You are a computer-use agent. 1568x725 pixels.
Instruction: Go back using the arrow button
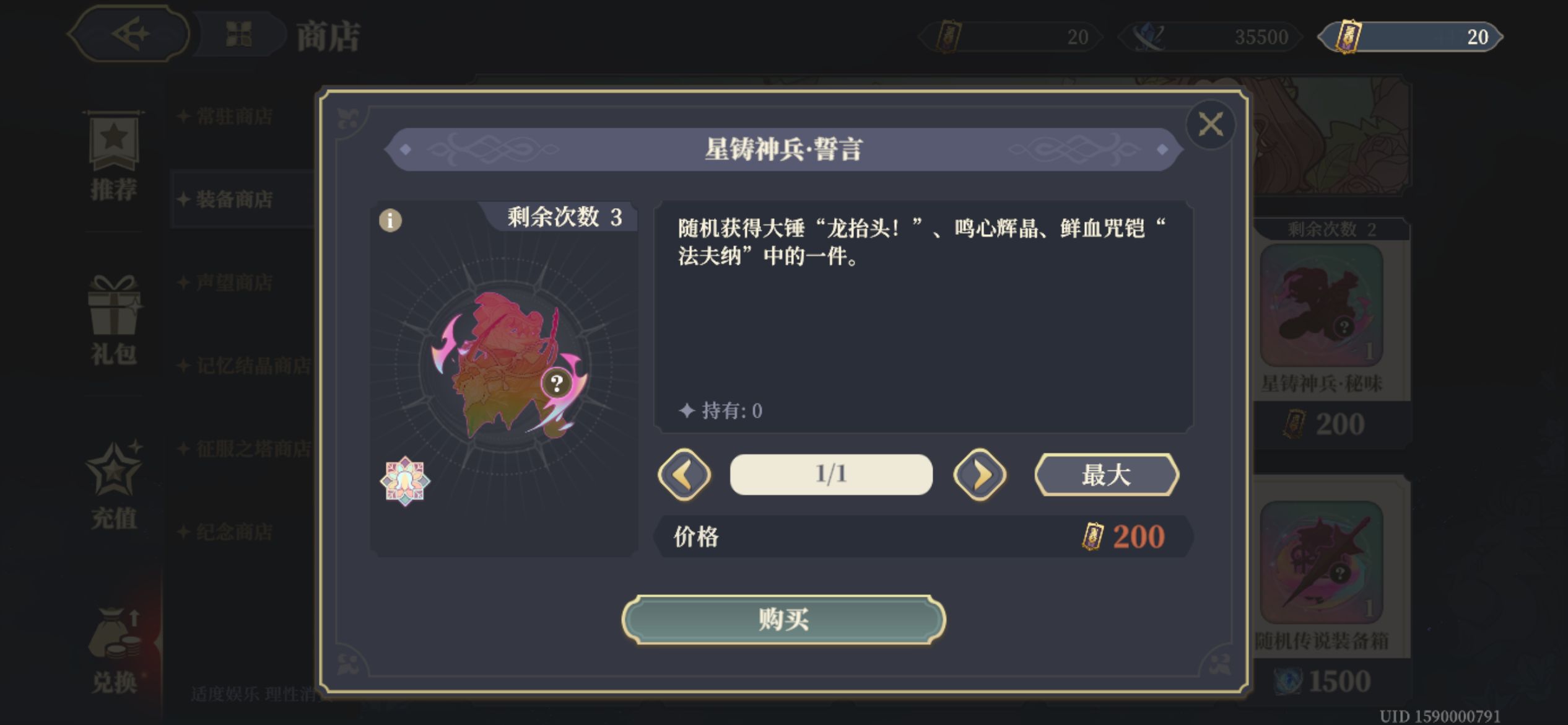click(129, 33)
